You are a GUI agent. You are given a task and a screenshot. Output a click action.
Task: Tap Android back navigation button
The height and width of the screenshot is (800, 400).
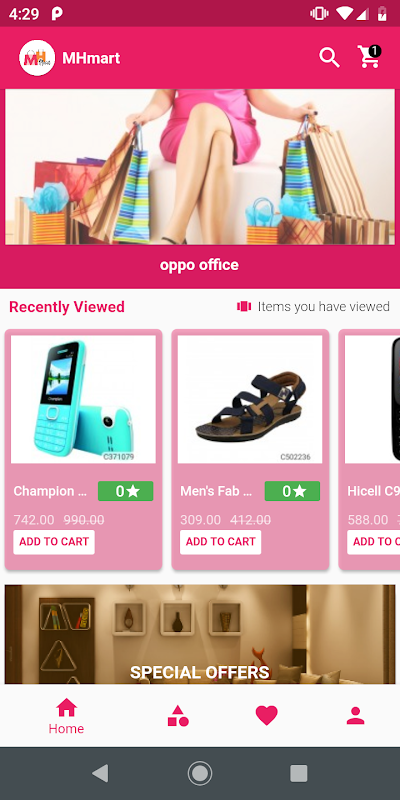pyautogui.click(x=101, y=773)
